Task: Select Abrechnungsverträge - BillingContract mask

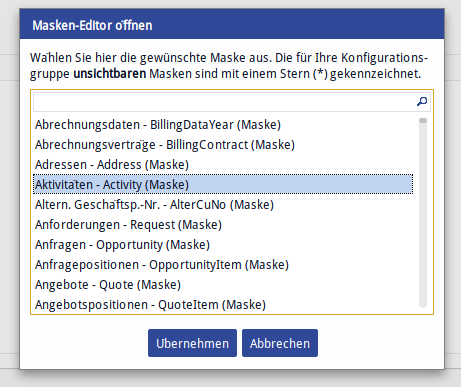Action: (223, 145)
